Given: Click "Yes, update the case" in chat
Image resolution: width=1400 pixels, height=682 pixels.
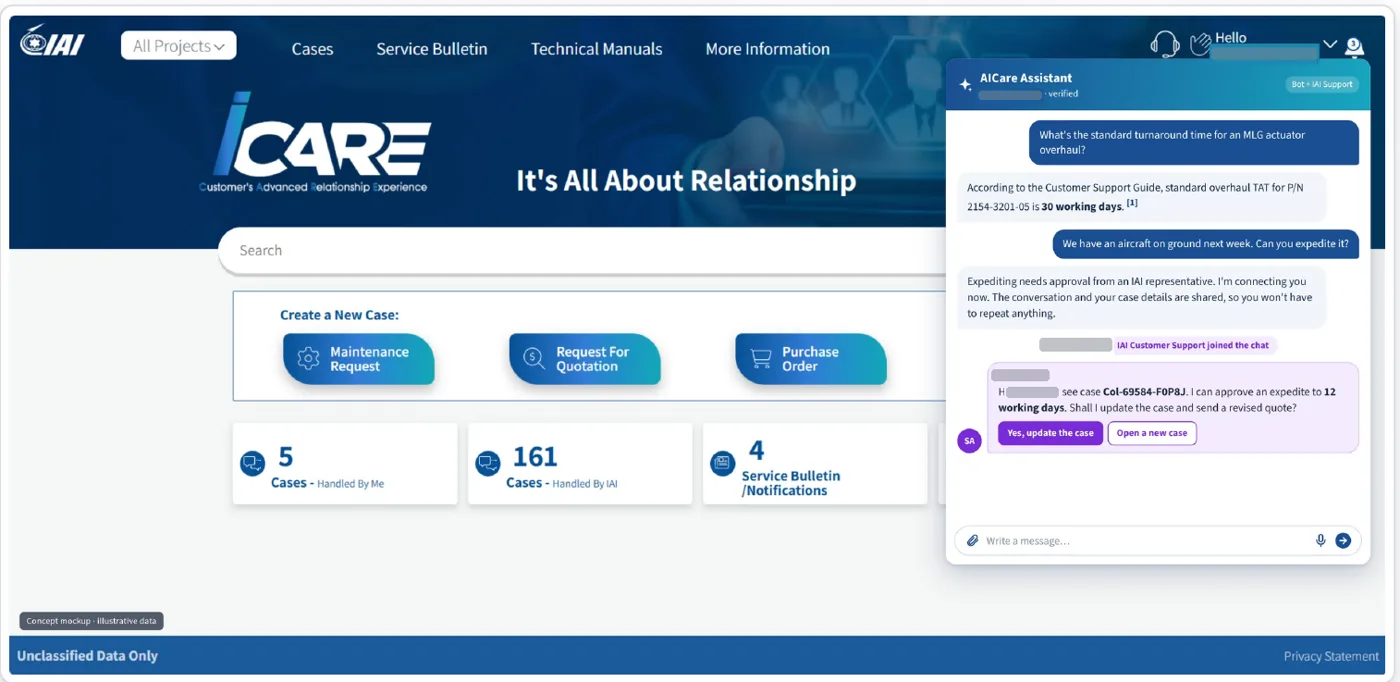Looking at the screenshot, I should pos(1050,433).
